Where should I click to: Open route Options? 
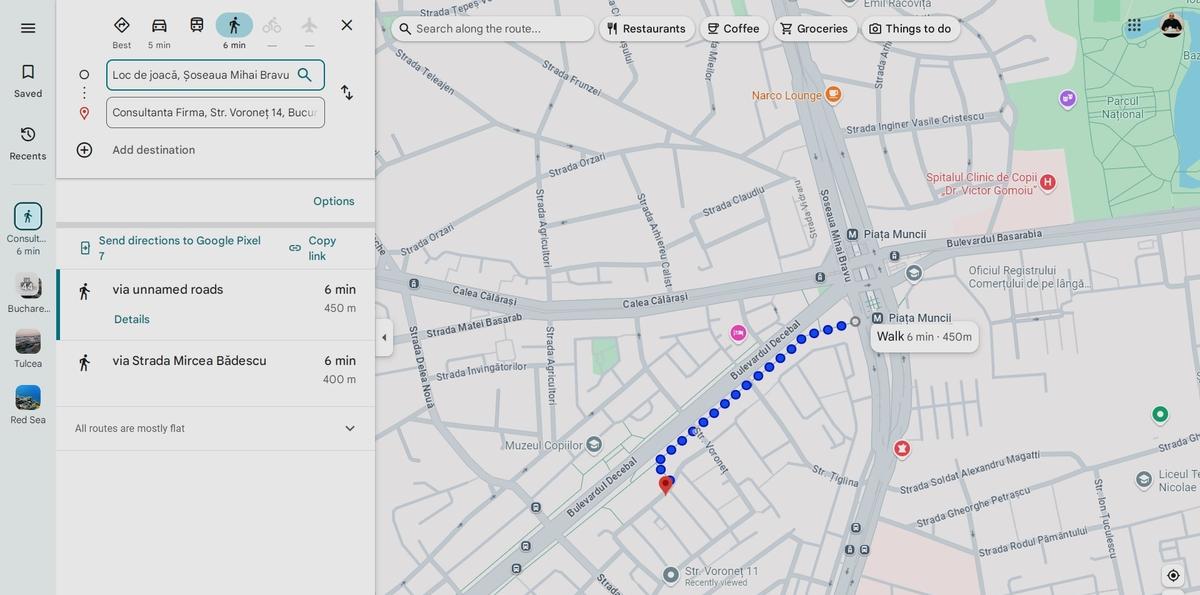point(333,201)
